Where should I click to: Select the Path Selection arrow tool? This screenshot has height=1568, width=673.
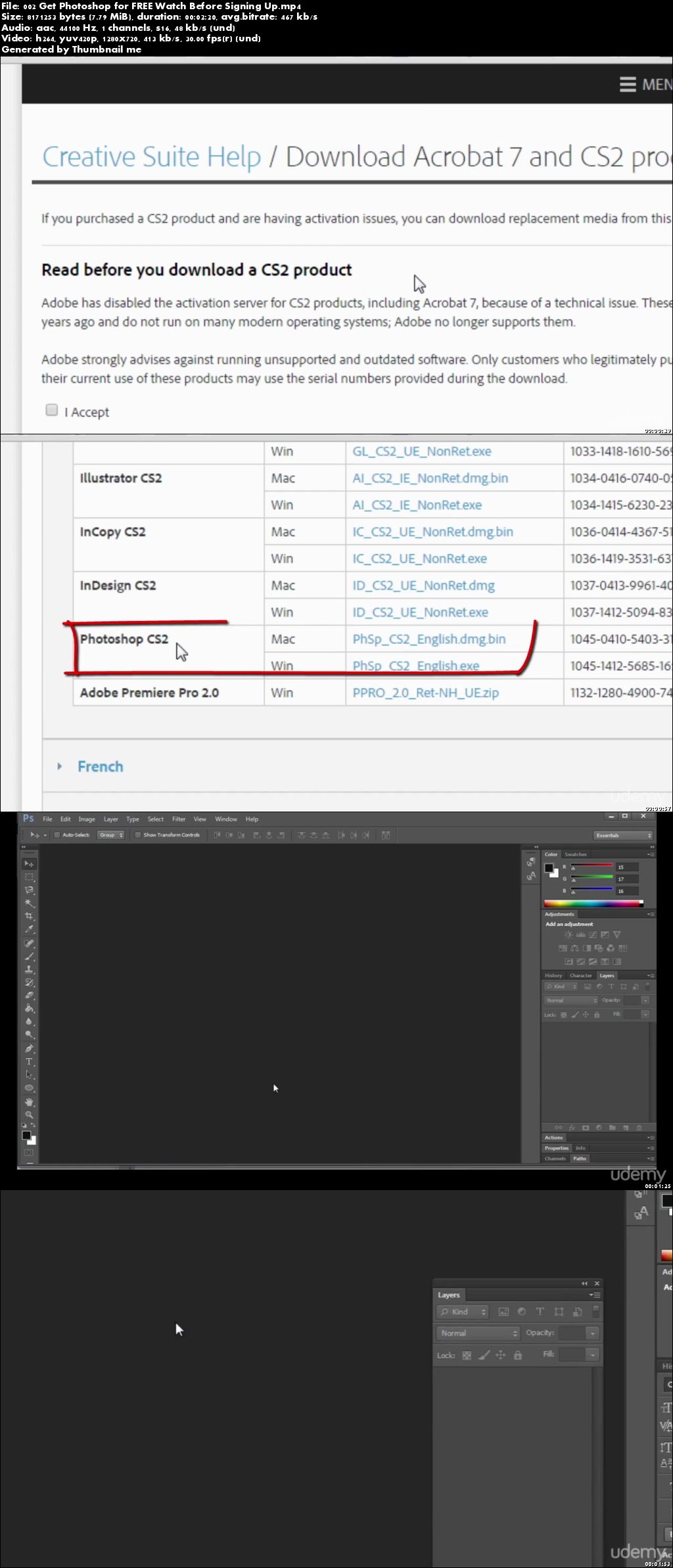(29, 1075)
